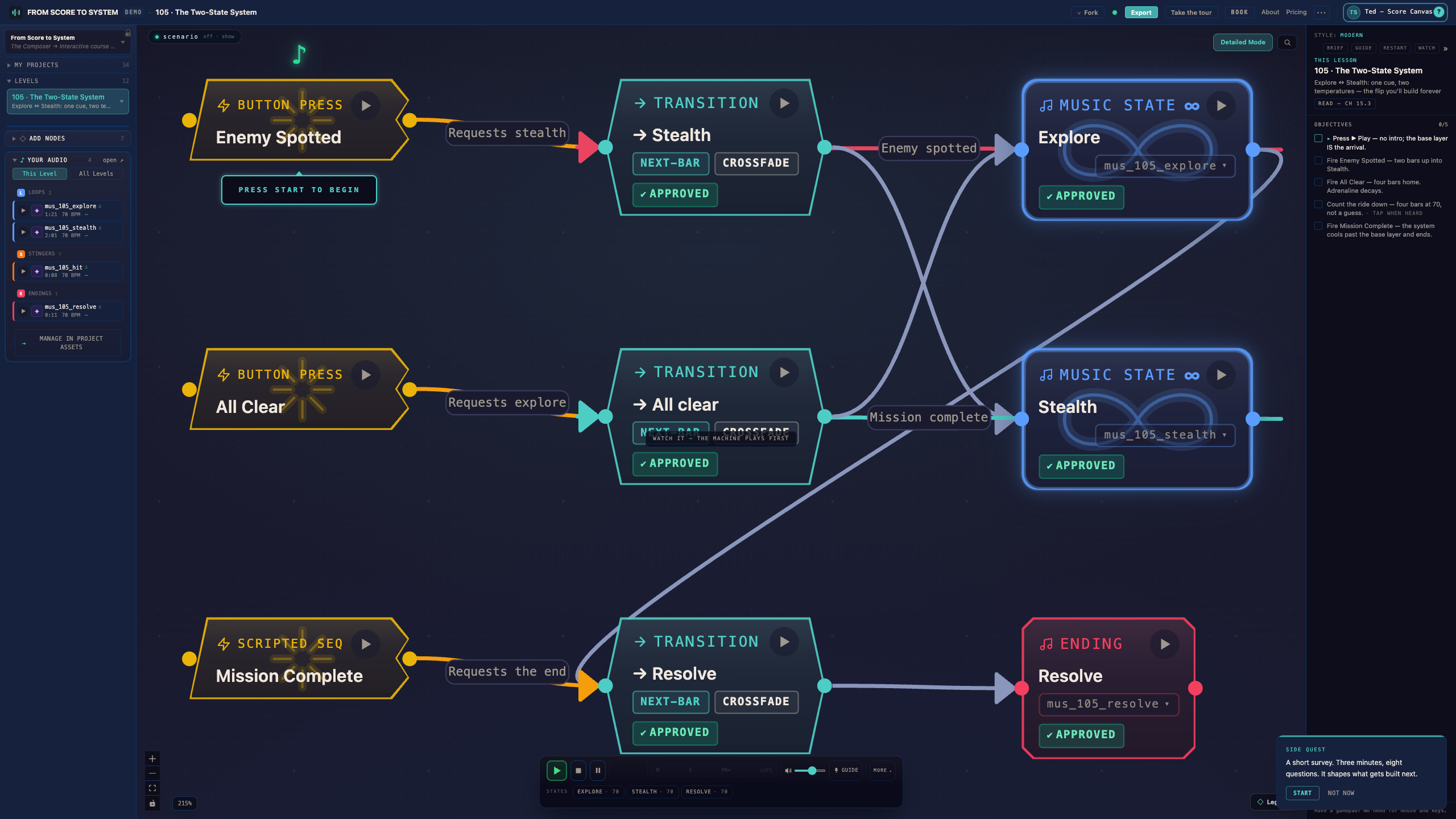Mute using the volume speaker icon
Image resolution: width=1456 pixels, height=819 pixels.
[x=788, y=771]
